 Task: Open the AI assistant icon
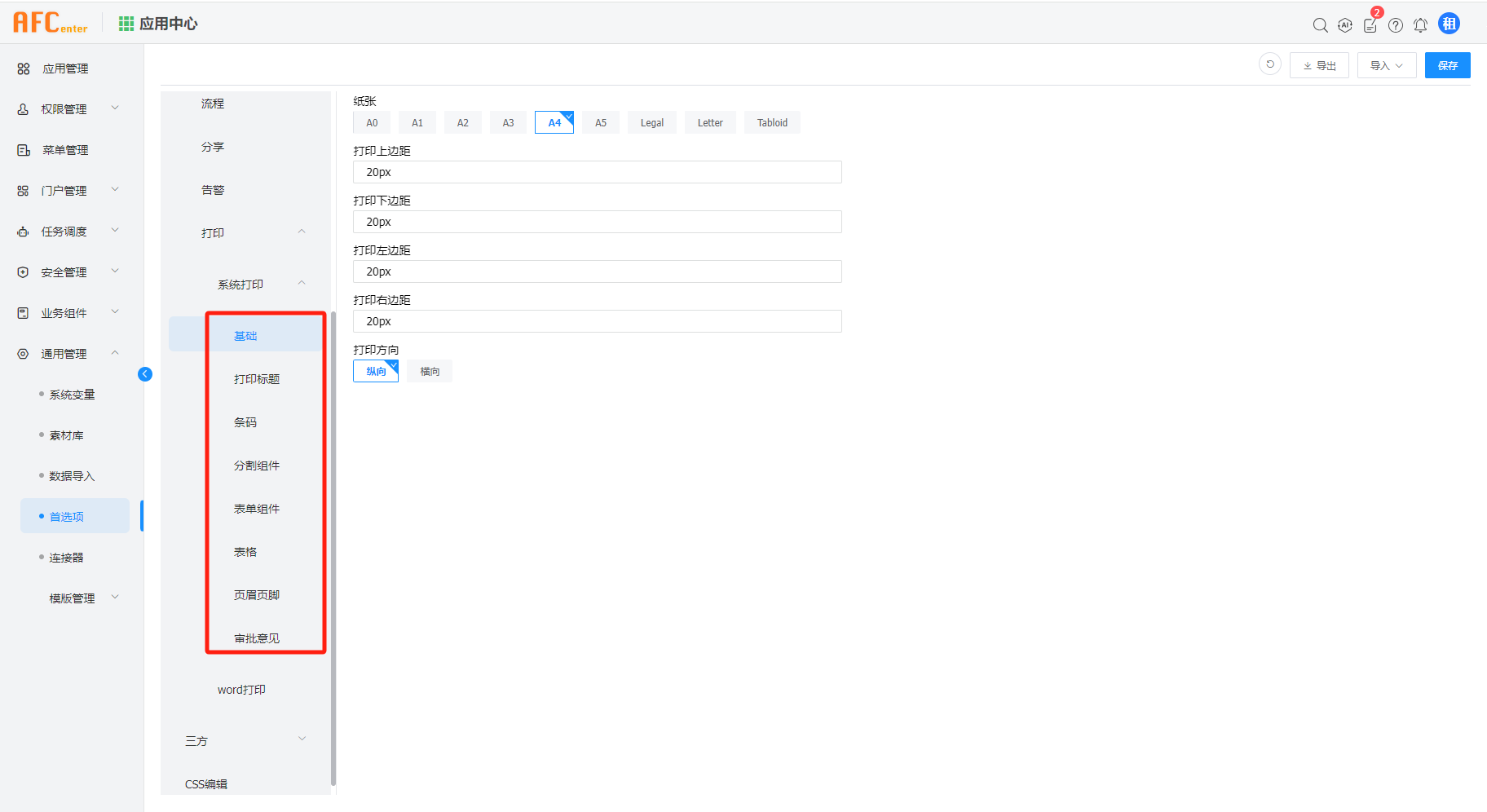(x=1345, y=25)
